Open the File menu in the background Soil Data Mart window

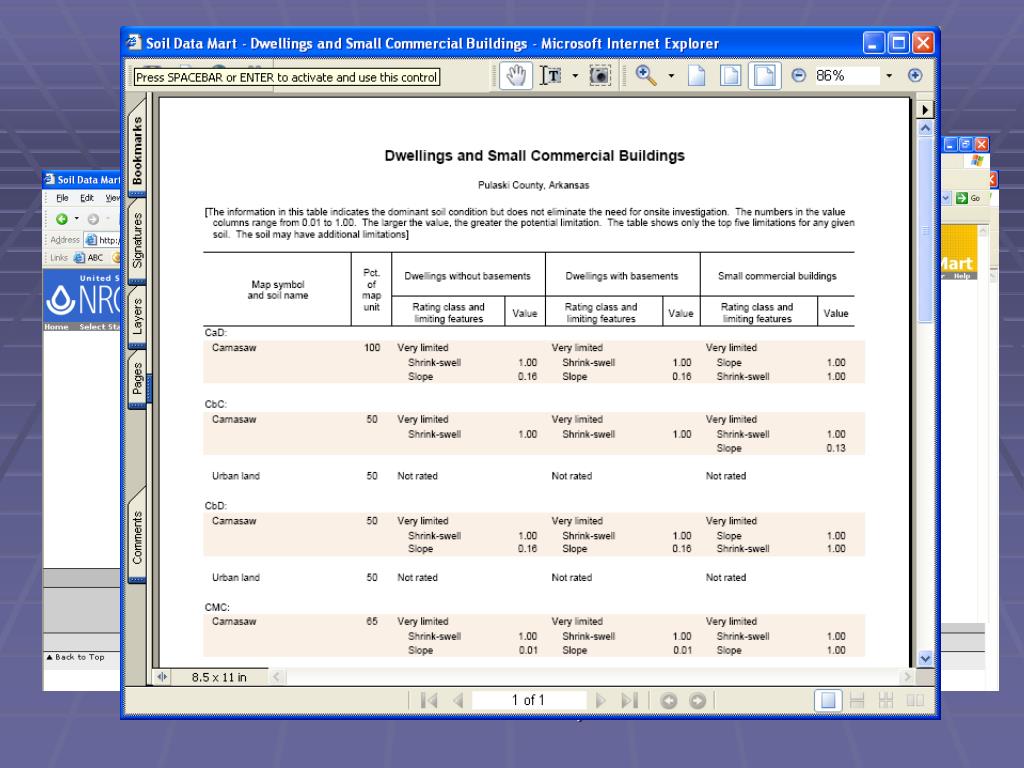pyautogui.click(x=62, y=198)
